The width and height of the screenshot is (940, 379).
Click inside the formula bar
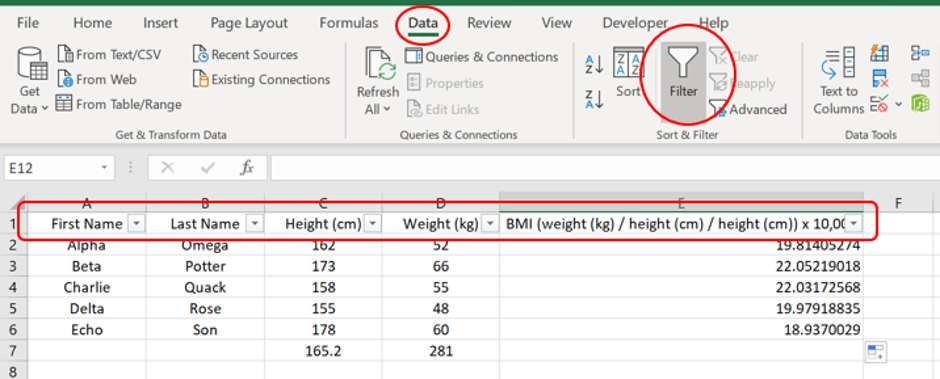(x=605, y=168)
